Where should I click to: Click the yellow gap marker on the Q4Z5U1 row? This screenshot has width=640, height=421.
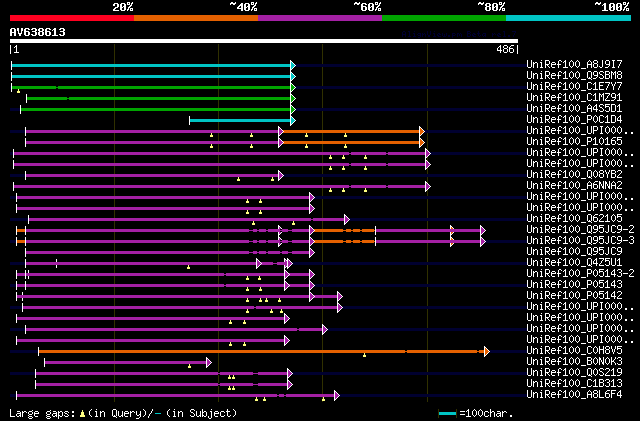pos(188,267)
